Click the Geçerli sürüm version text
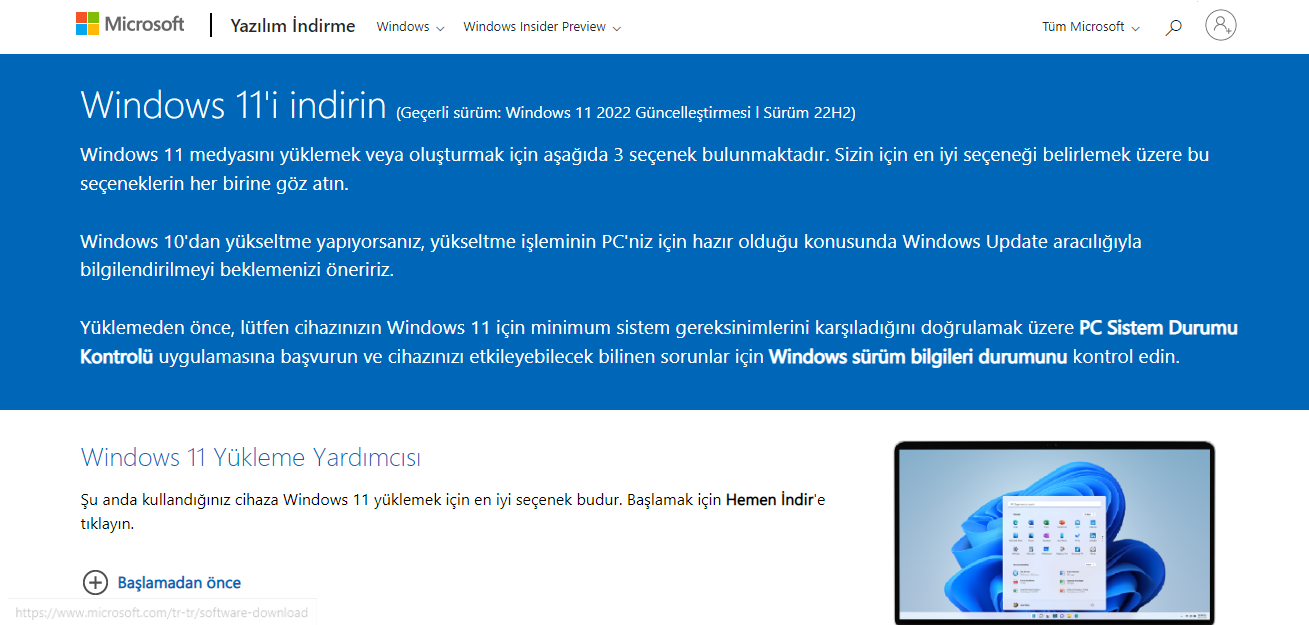Image resolution: width=1309 pixels, height=625 pixels. 626,112
